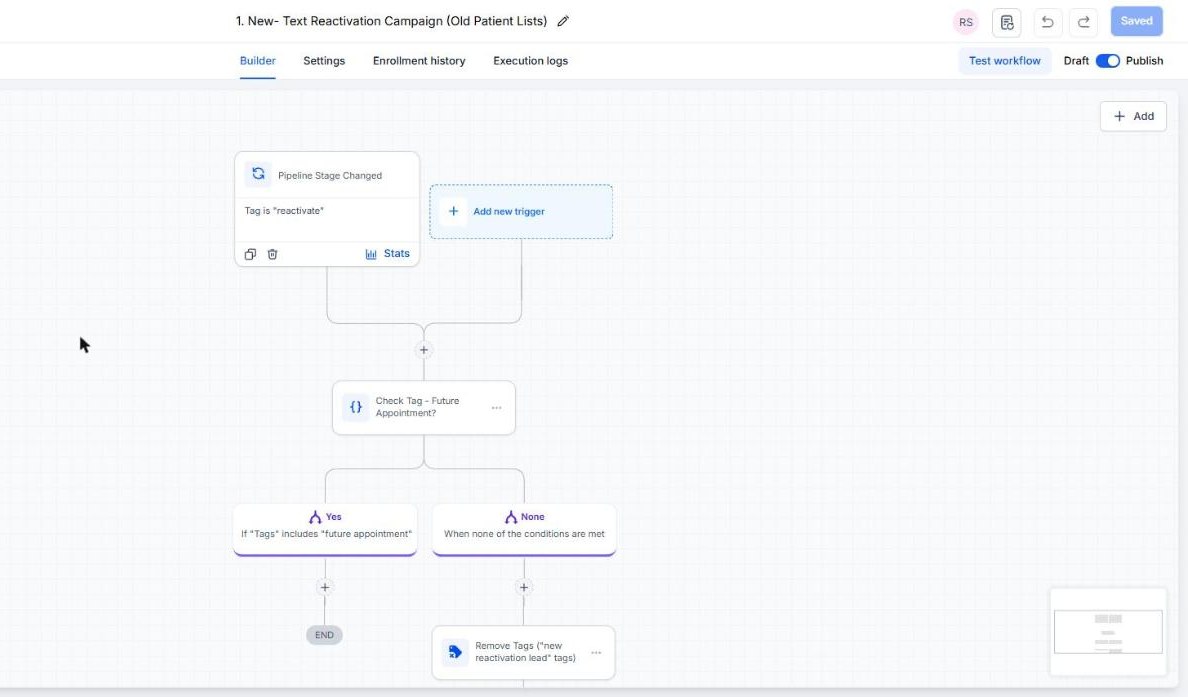Click the Saved button
This screenshot has width=1188, height=697.
click(x=1136, y=21)
